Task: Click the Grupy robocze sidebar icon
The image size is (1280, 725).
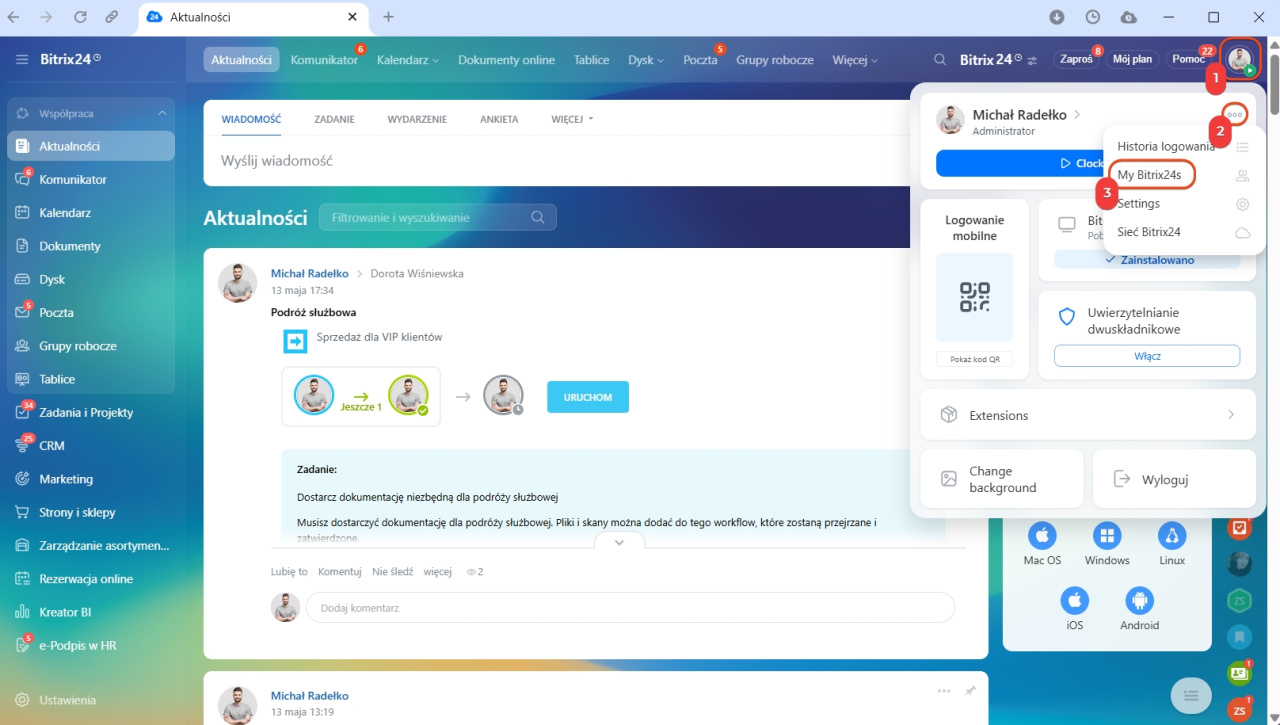Action: (x=22, y=346)
